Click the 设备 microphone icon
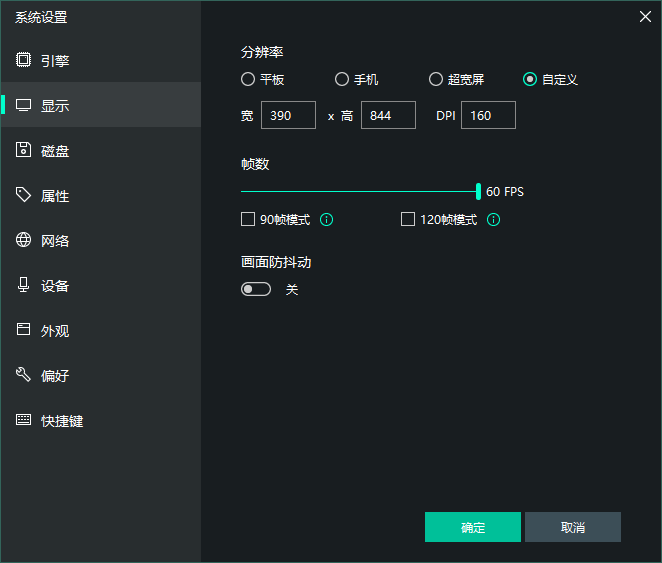This screenshot has height=563, width=662. pos(23,285)
